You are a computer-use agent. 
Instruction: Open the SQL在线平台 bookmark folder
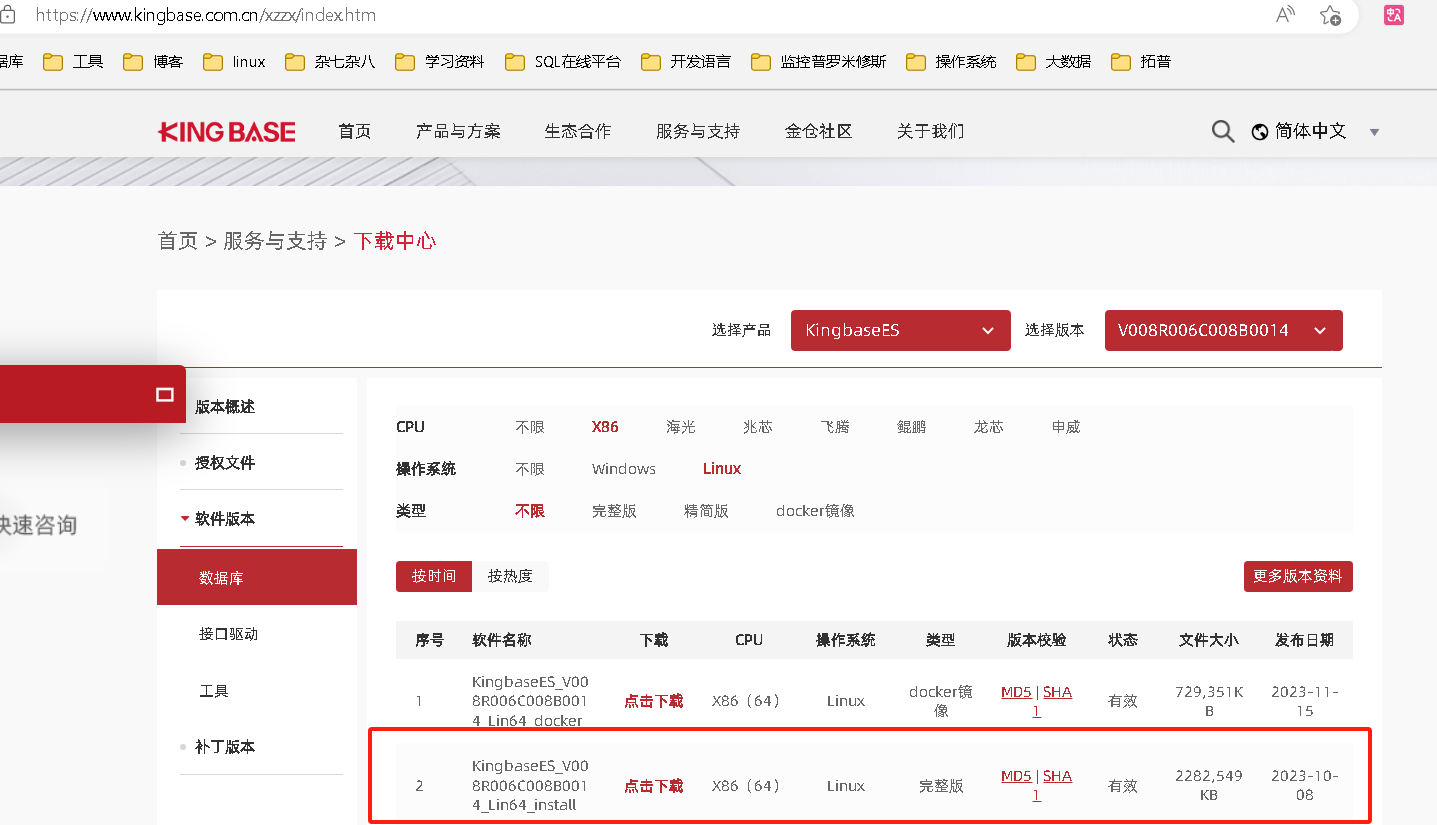pyautogui.click(x=563, y=62)
